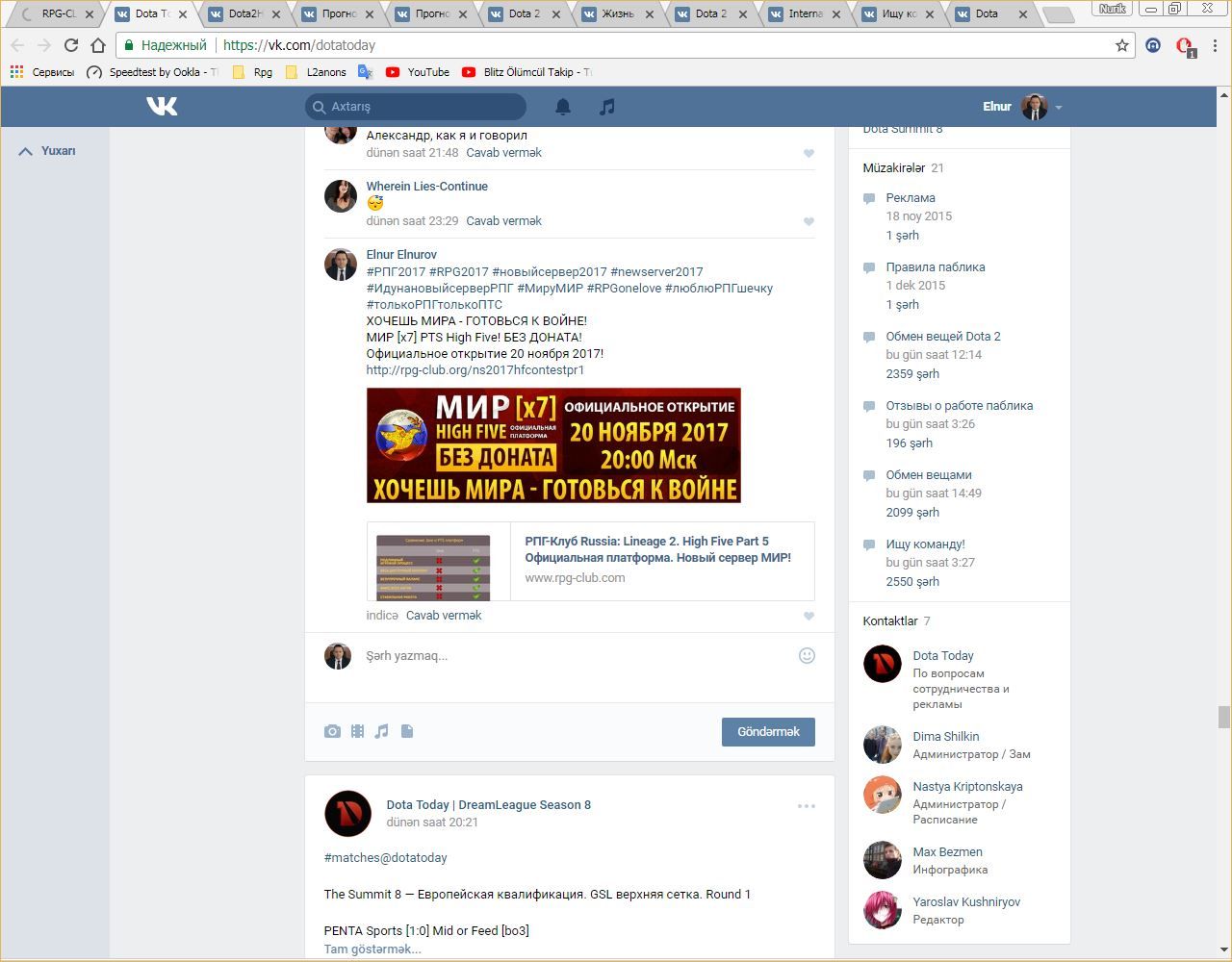Expand post with Tam göstərmək
Viewport: 1232px width, 962px height.
click(x=372, y=949)
